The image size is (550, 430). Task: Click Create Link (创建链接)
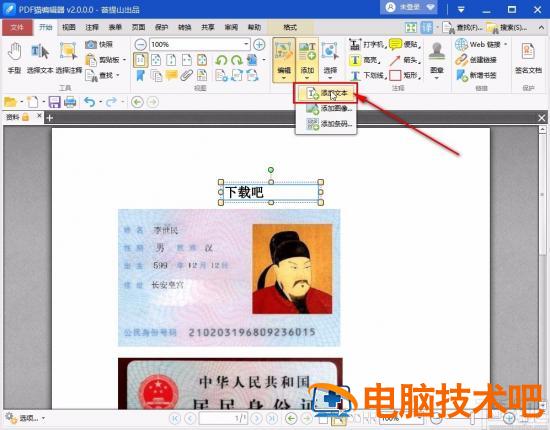pos(476,60)
